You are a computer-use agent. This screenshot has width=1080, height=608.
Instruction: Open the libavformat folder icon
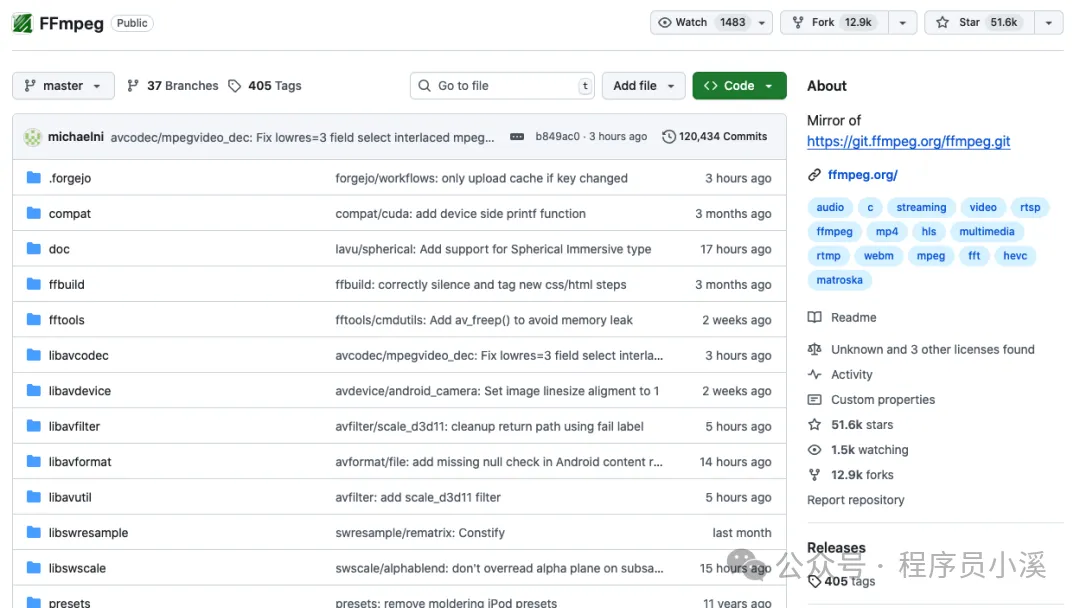(34, 461)
